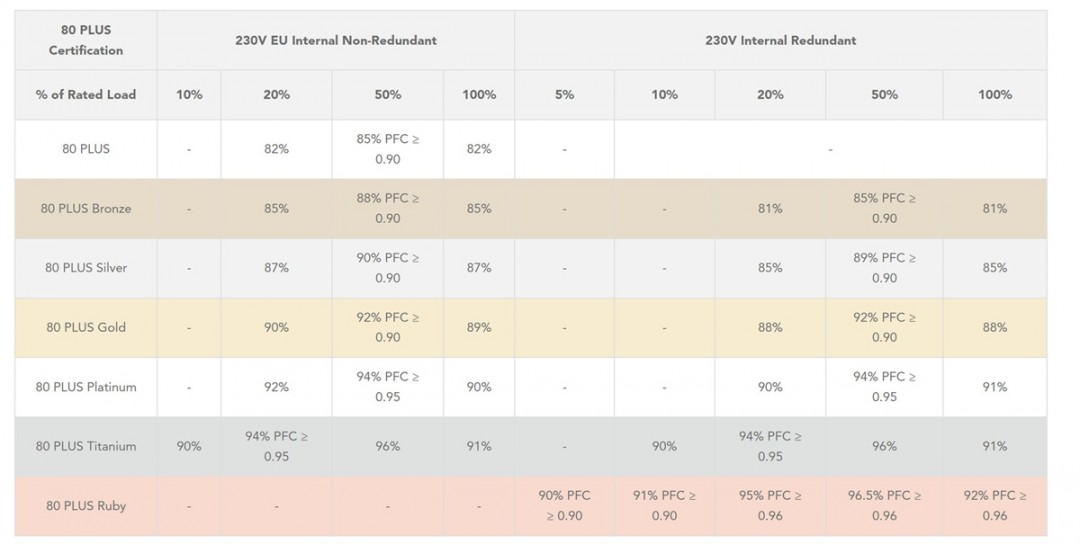Click Ruby row's 90% PFC ≥ 0.90 cell
The height and width of the screenshot is (544, 1080).
pos(564,506)
